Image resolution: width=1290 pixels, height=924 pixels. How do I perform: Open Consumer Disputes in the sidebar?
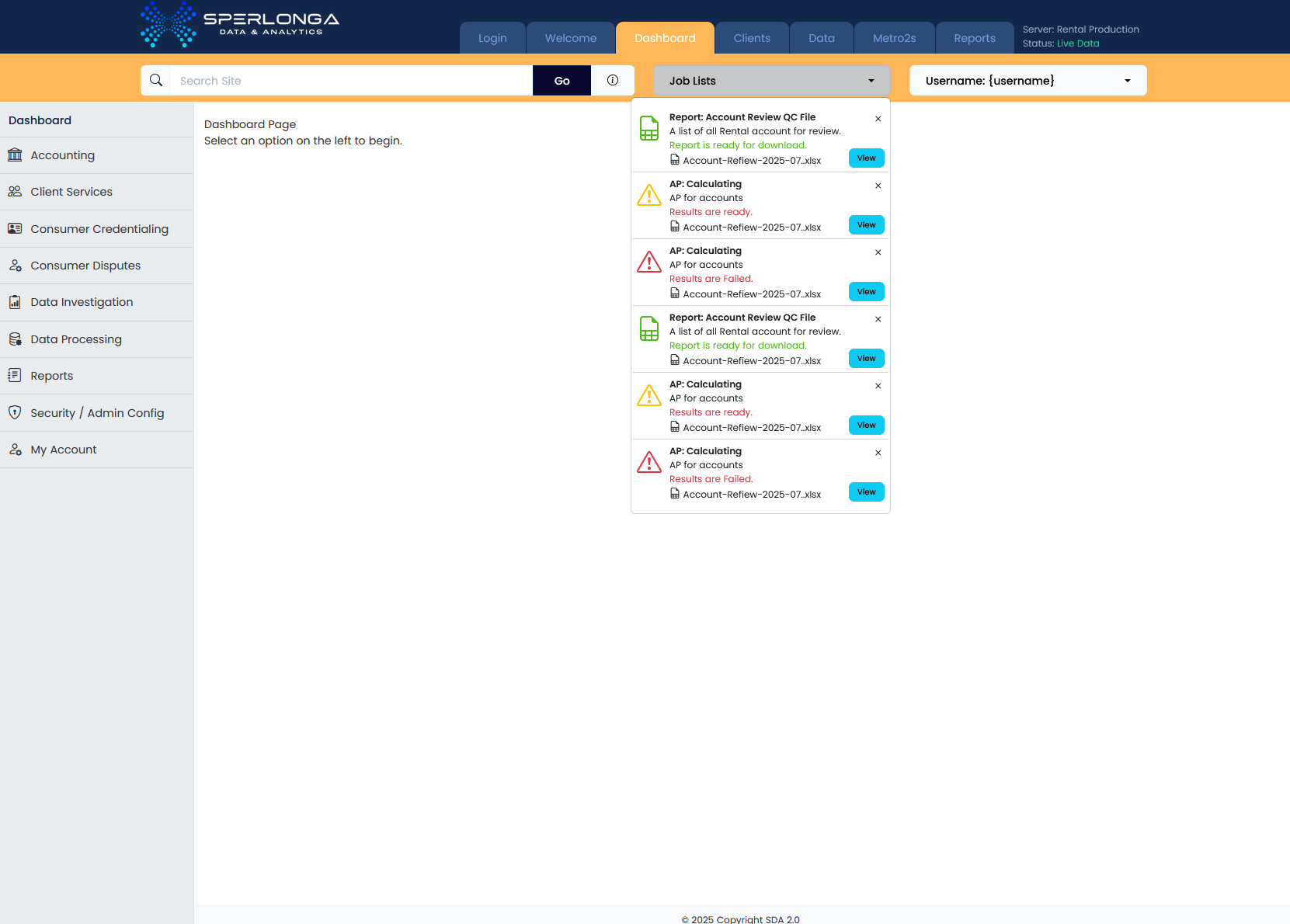point(85,266)
